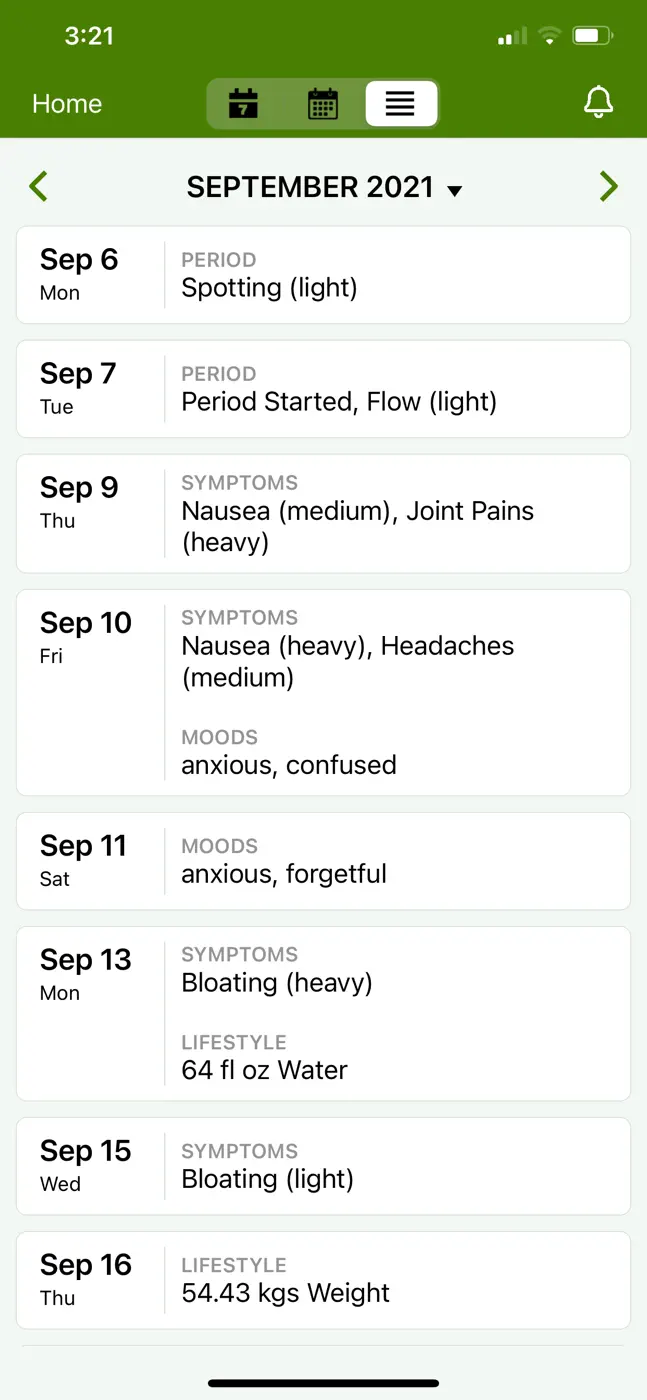Open notifications with the bell icon
The width and height of the screenshot is (647, 1400).
[x=598, y=102]
